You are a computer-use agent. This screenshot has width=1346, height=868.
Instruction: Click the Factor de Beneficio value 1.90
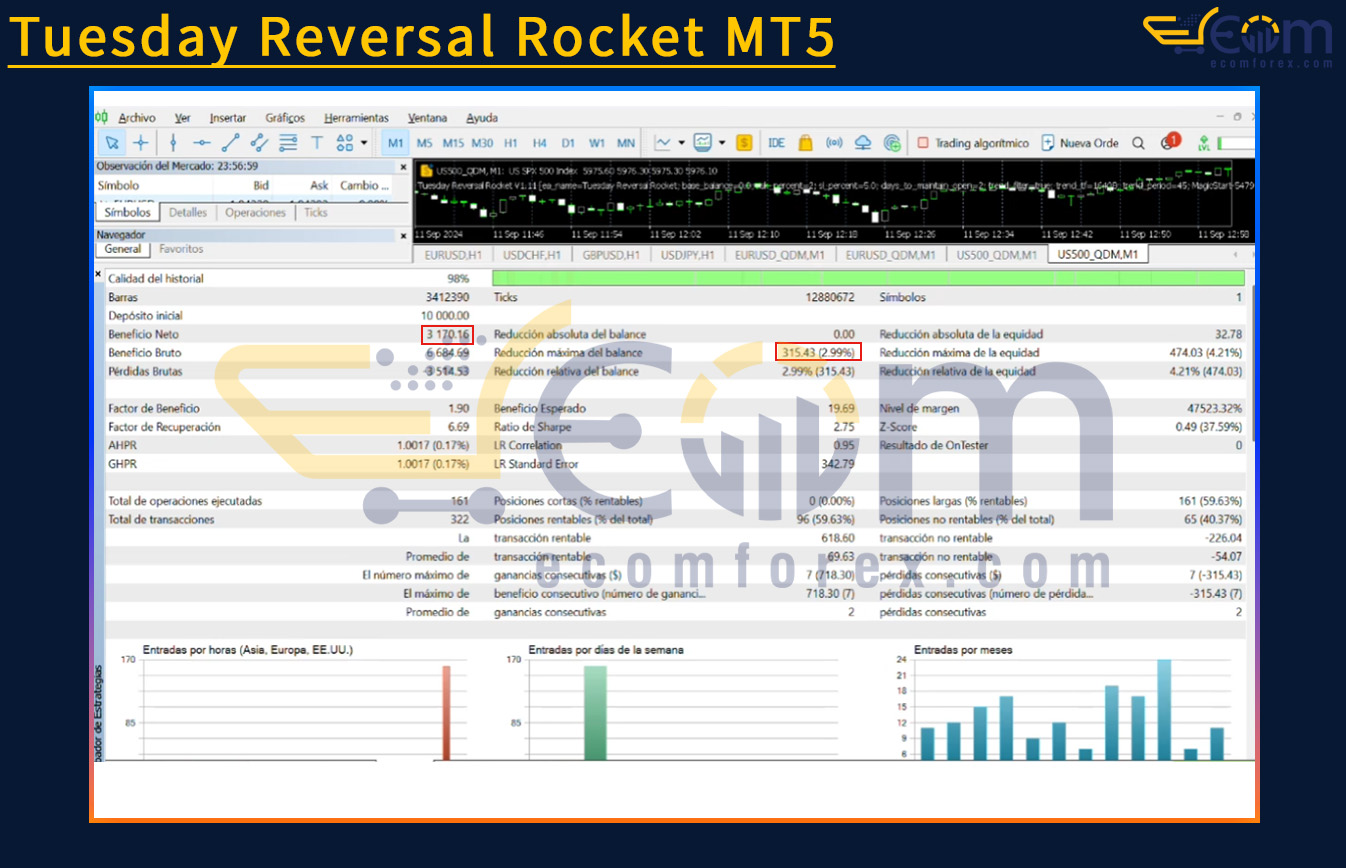[x=459, y=408]
